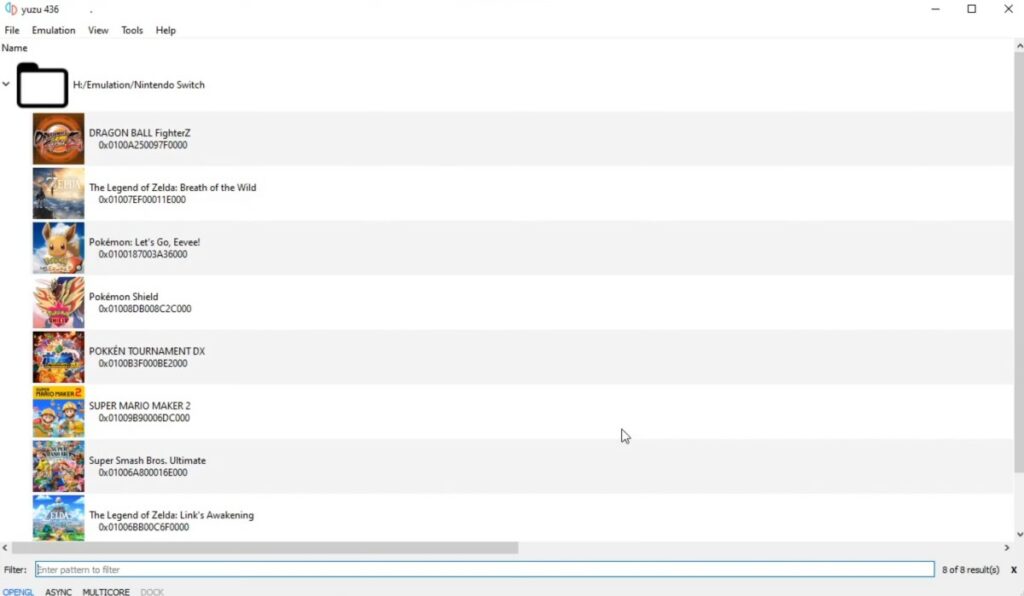Click the Super Smash Bros. Ultimate cover icon
This screenshot has height=596, width=1024.
[x=58, y=466]
